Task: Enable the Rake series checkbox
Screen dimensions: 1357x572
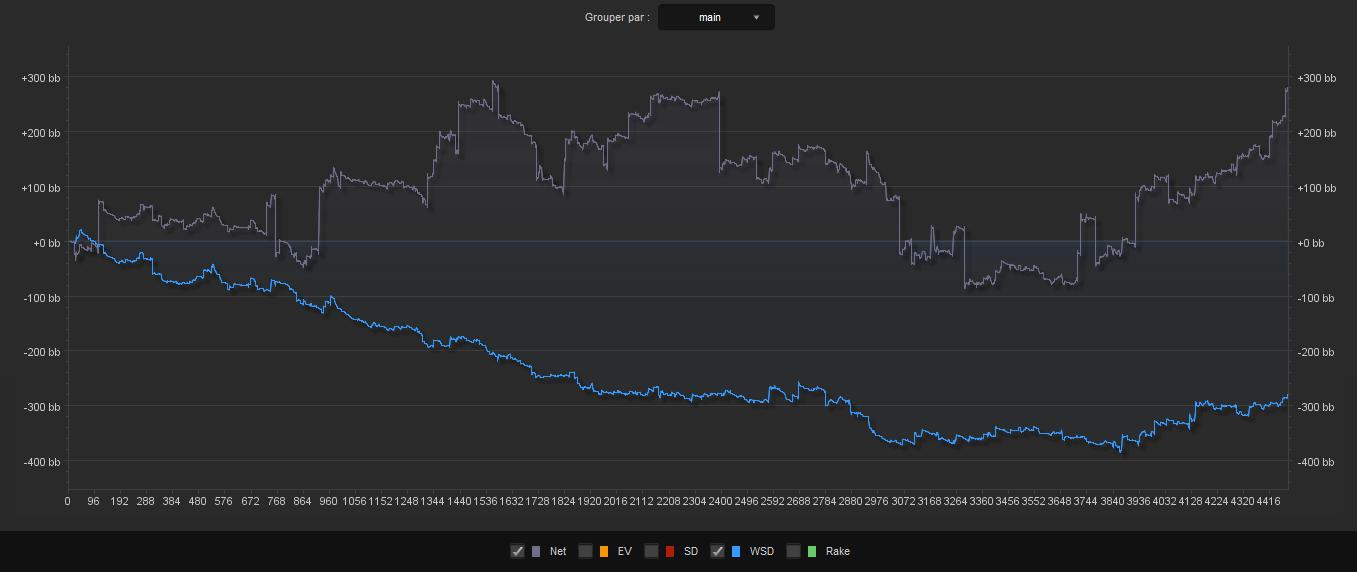Action: click(793, 551)
